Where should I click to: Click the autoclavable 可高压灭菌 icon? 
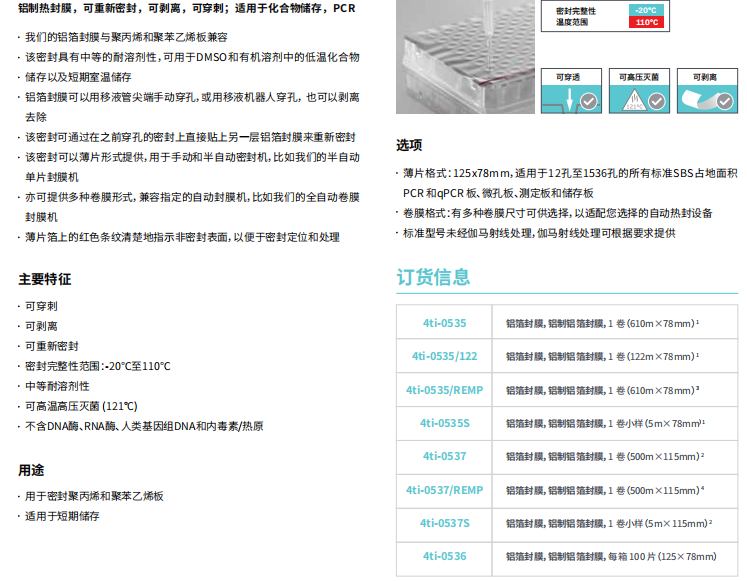click(639, 91)
